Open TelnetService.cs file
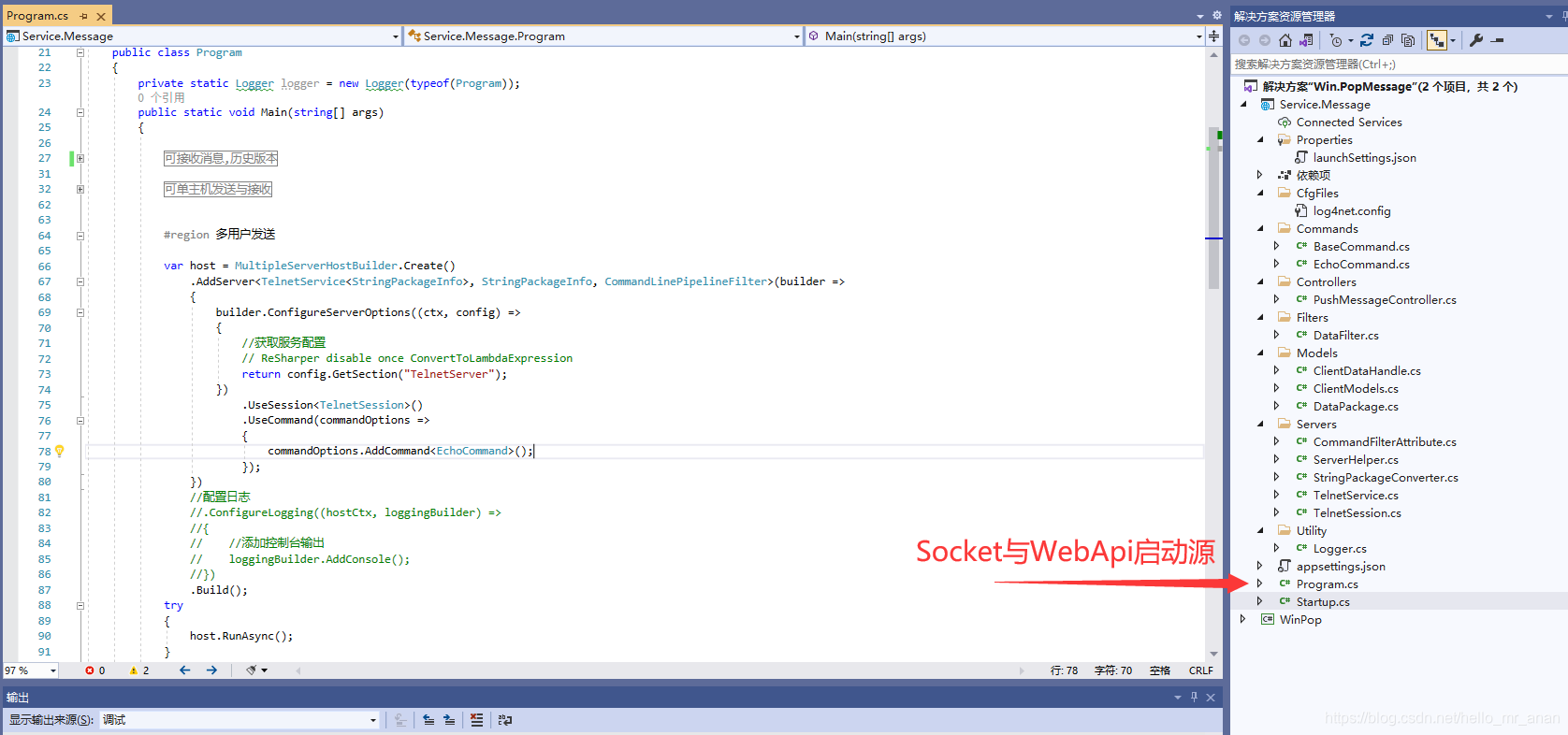The height and width of the screenshot is (735, 1568). pos(1356,496)
